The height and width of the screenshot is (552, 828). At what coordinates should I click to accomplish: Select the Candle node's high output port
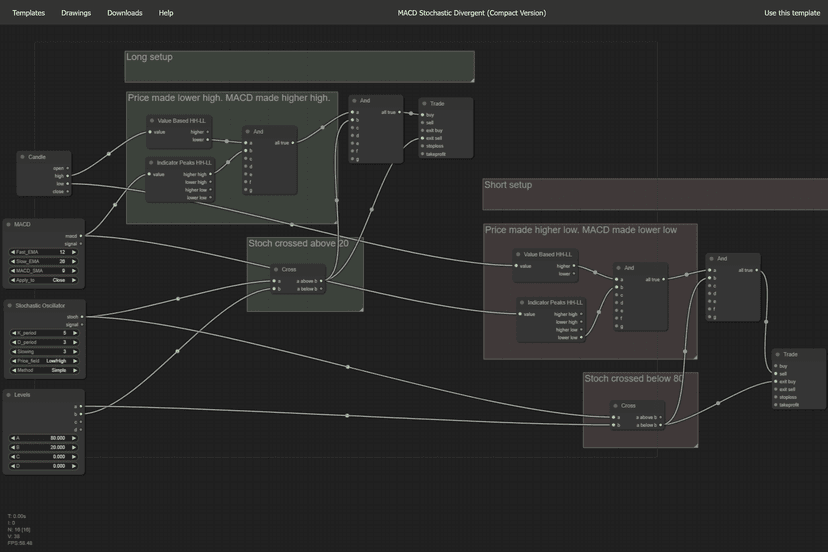coord(68,176)
